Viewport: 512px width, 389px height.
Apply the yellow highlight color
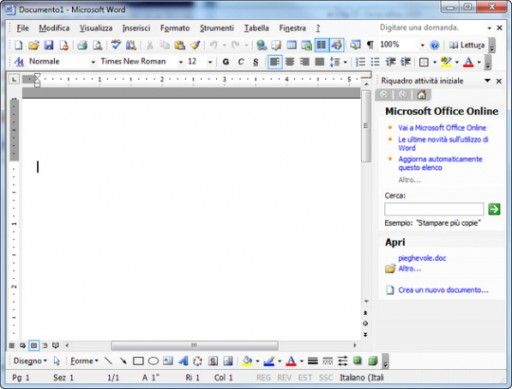tap(446, 62)
